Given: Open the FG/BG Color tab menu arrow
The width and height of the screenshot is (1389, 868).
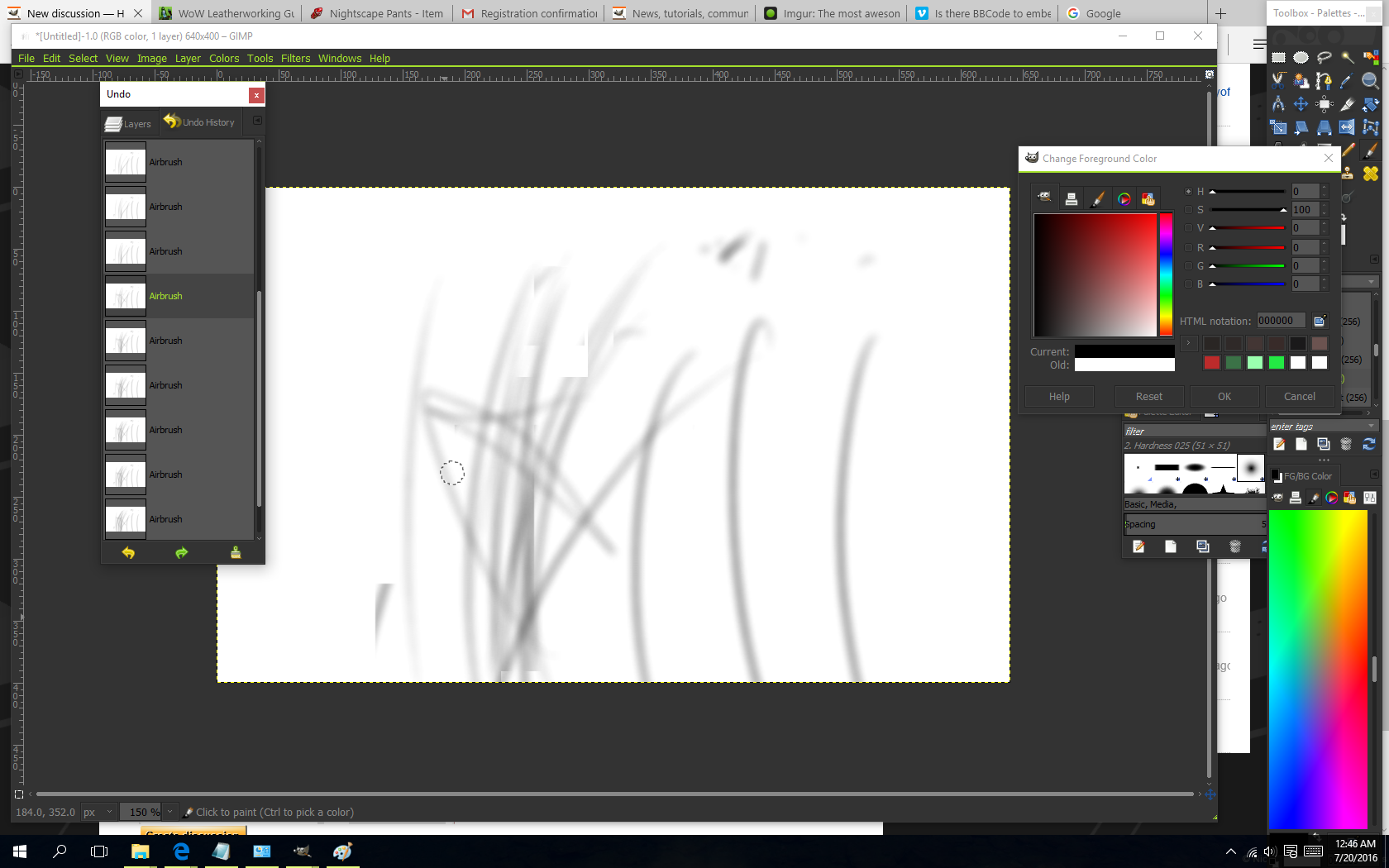Looking at the screenshot, I should pyautogui.click(x=1374, y=475).
